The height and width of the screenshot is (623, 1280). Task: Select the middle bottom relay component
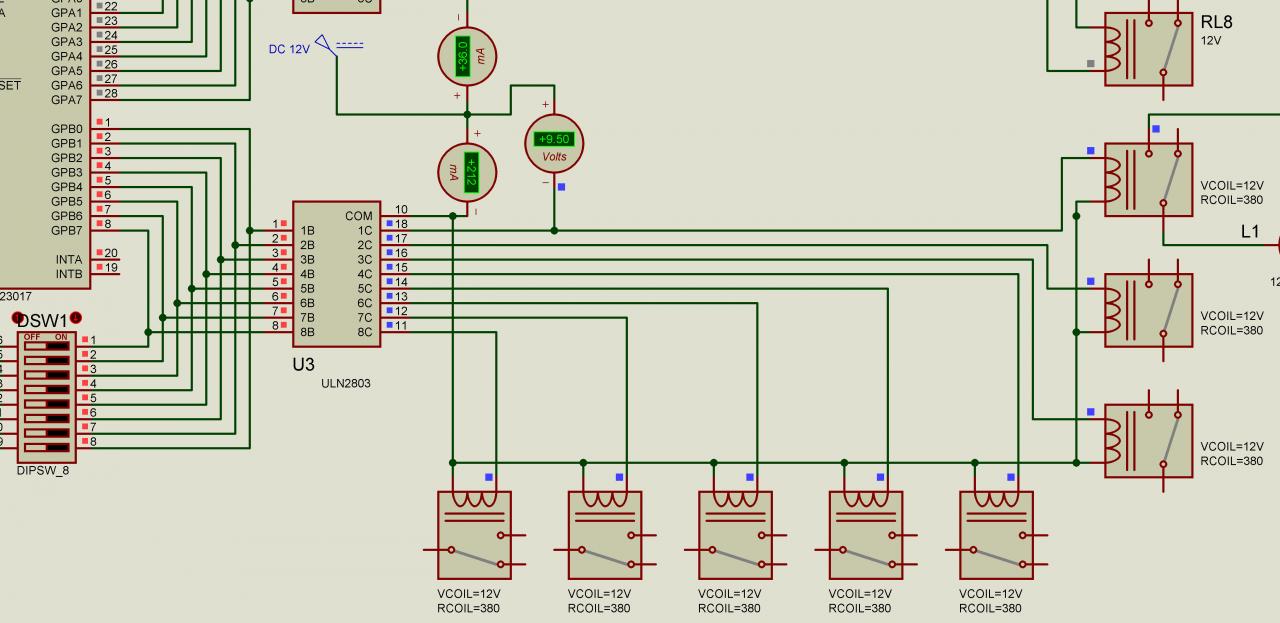(x=735, y=533)
